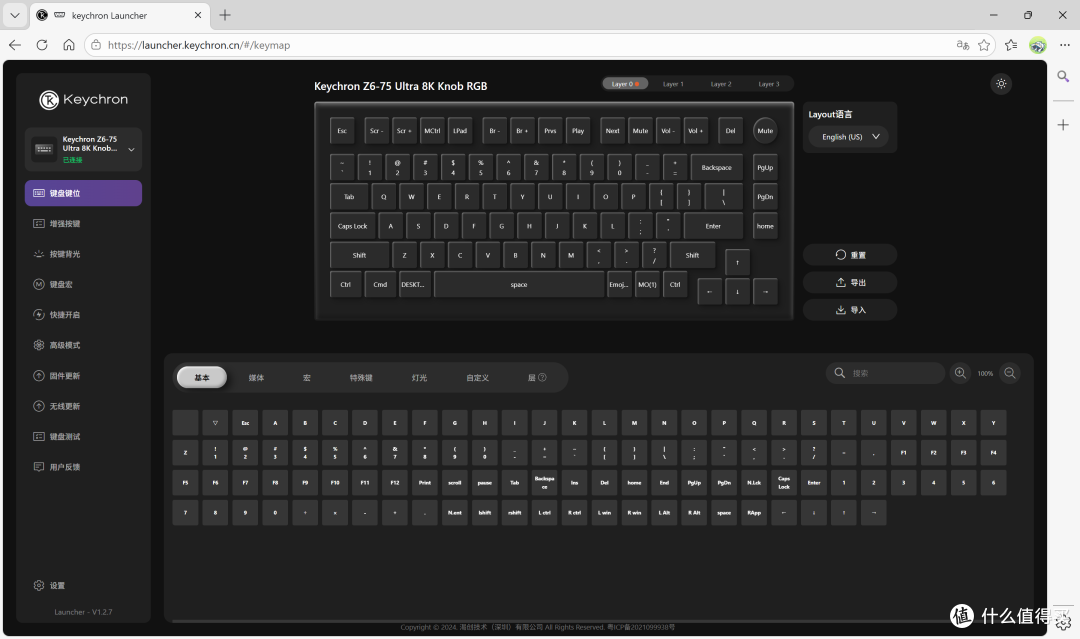Screen dimensions: 1080x639
Task: Open 用户反馈 user feedback page
Action: pyautogui.click(x=83, y=467)
